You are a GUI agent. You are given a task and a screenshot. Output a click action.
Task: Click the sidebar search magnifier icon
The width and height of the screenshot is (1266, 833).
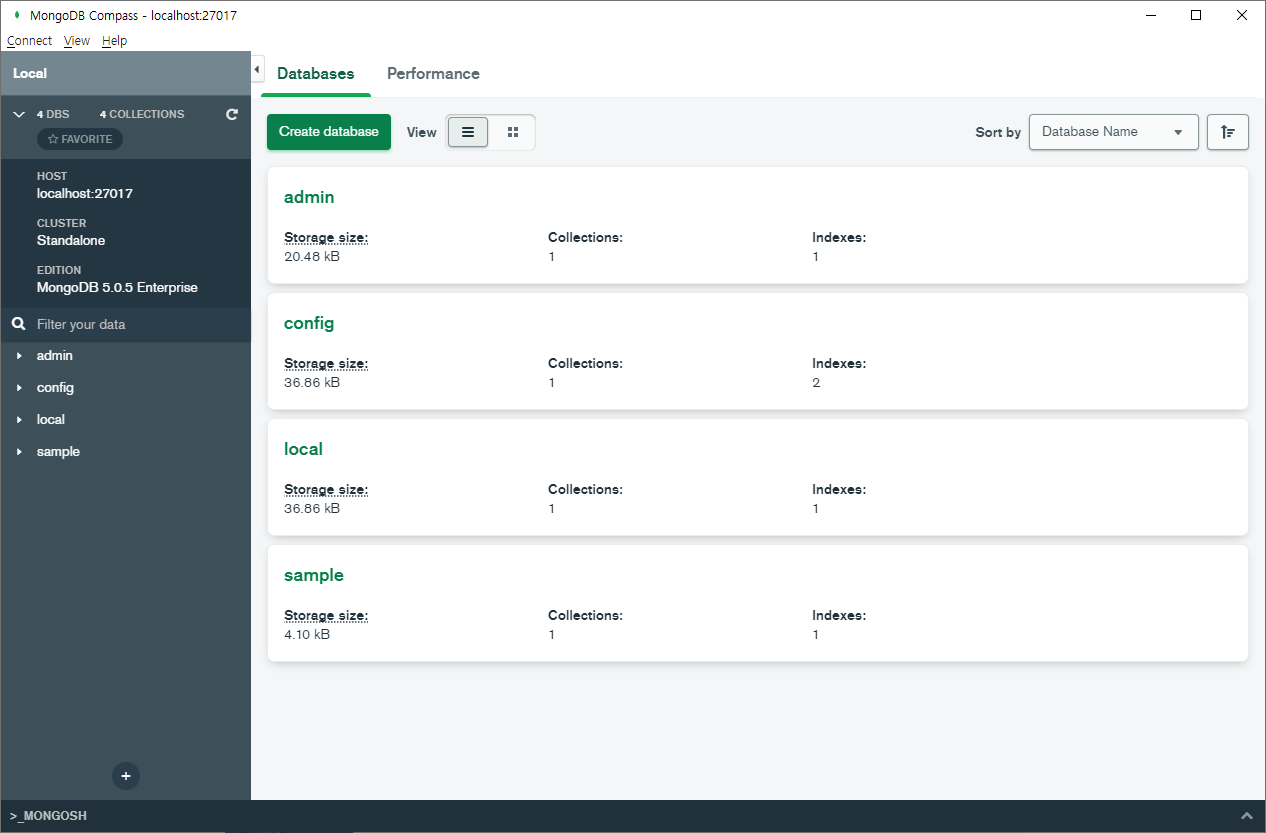tap(18, 325)
